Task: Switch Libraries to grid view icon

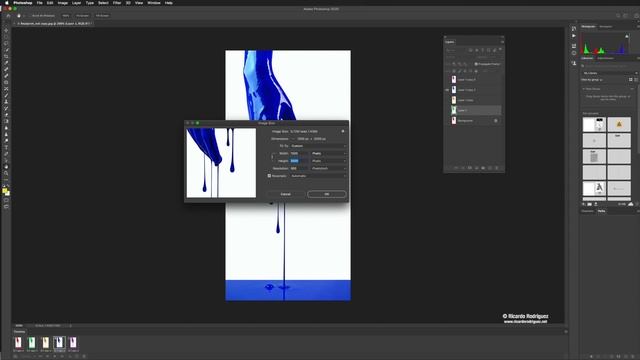Action: click(631, 80)
